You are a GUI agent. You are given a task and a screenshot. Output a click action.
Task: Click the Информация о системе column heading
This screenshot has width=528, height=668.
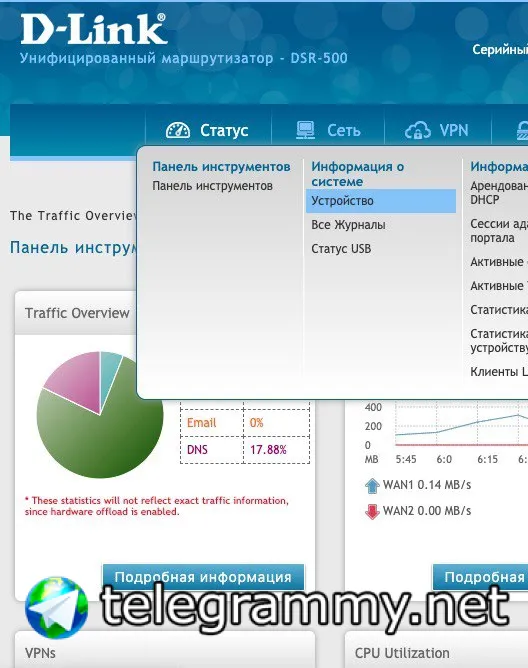(358, 174)
